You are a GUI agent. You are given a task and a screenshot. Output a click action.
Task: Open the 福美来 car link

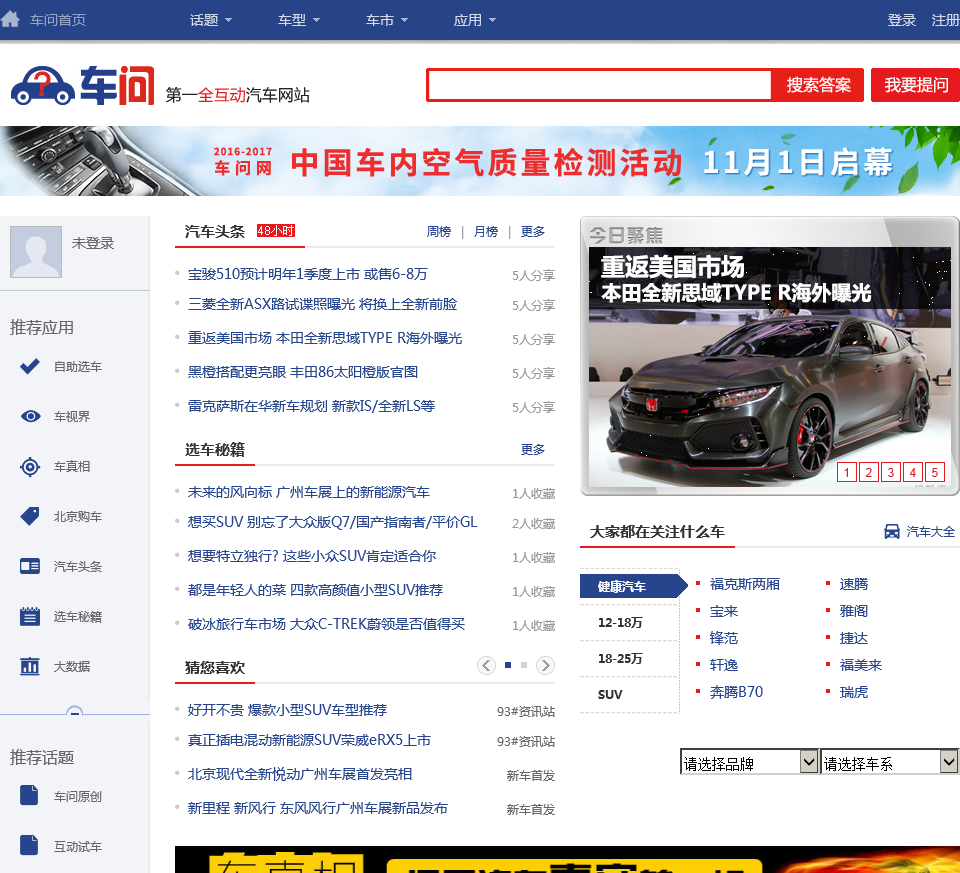click(860, 665)
